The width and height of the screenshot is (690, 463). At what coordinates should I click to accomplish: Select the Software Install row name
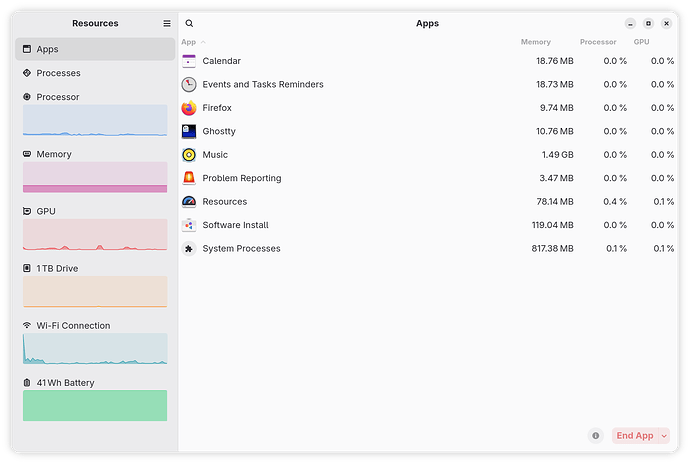click(235, 225)
